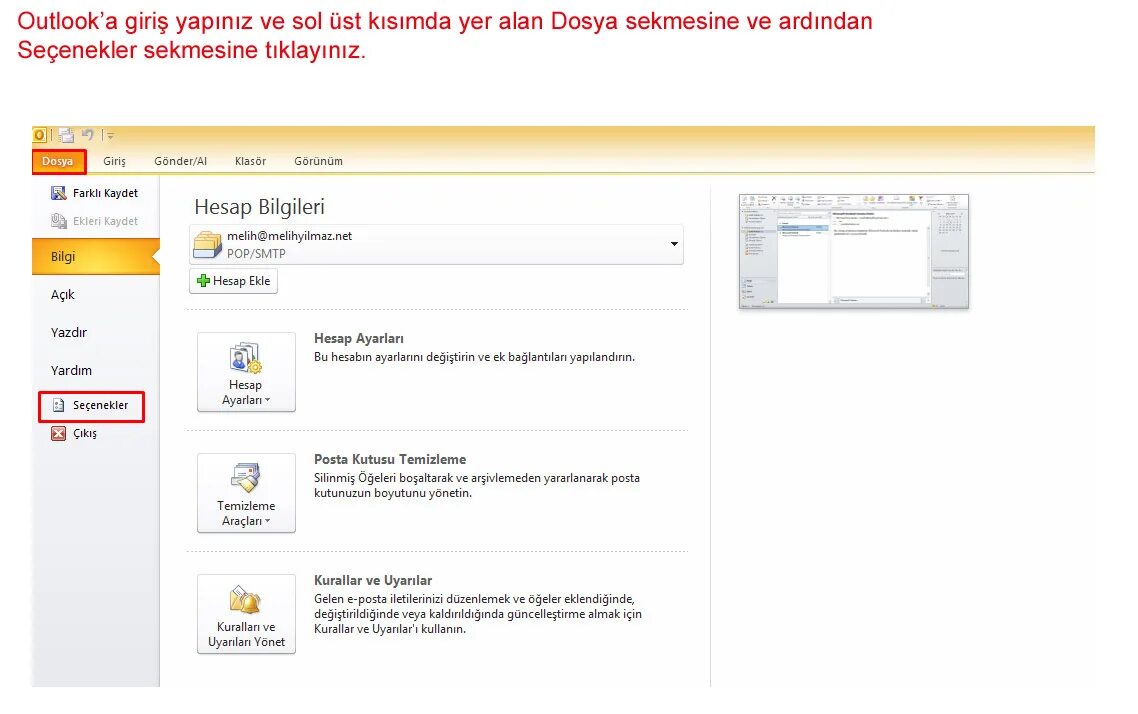Click the Seçenekler options icon
The height and width of the screenshot is (714, 1138).
click(59, 406)
